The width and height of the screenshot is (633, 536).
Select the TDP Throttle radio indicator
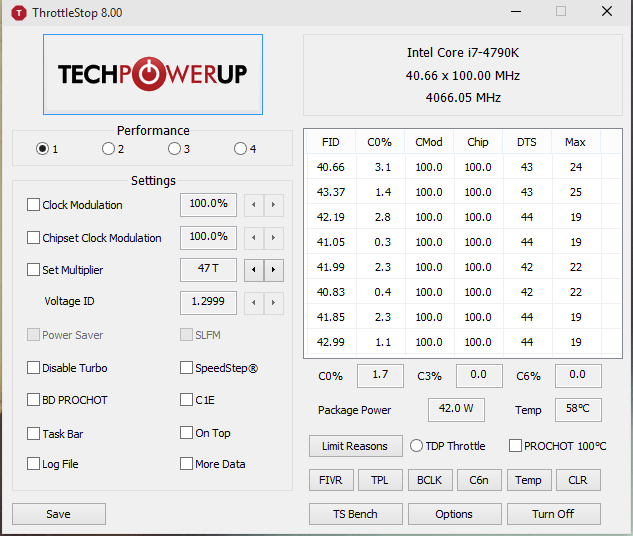(416, 446)
